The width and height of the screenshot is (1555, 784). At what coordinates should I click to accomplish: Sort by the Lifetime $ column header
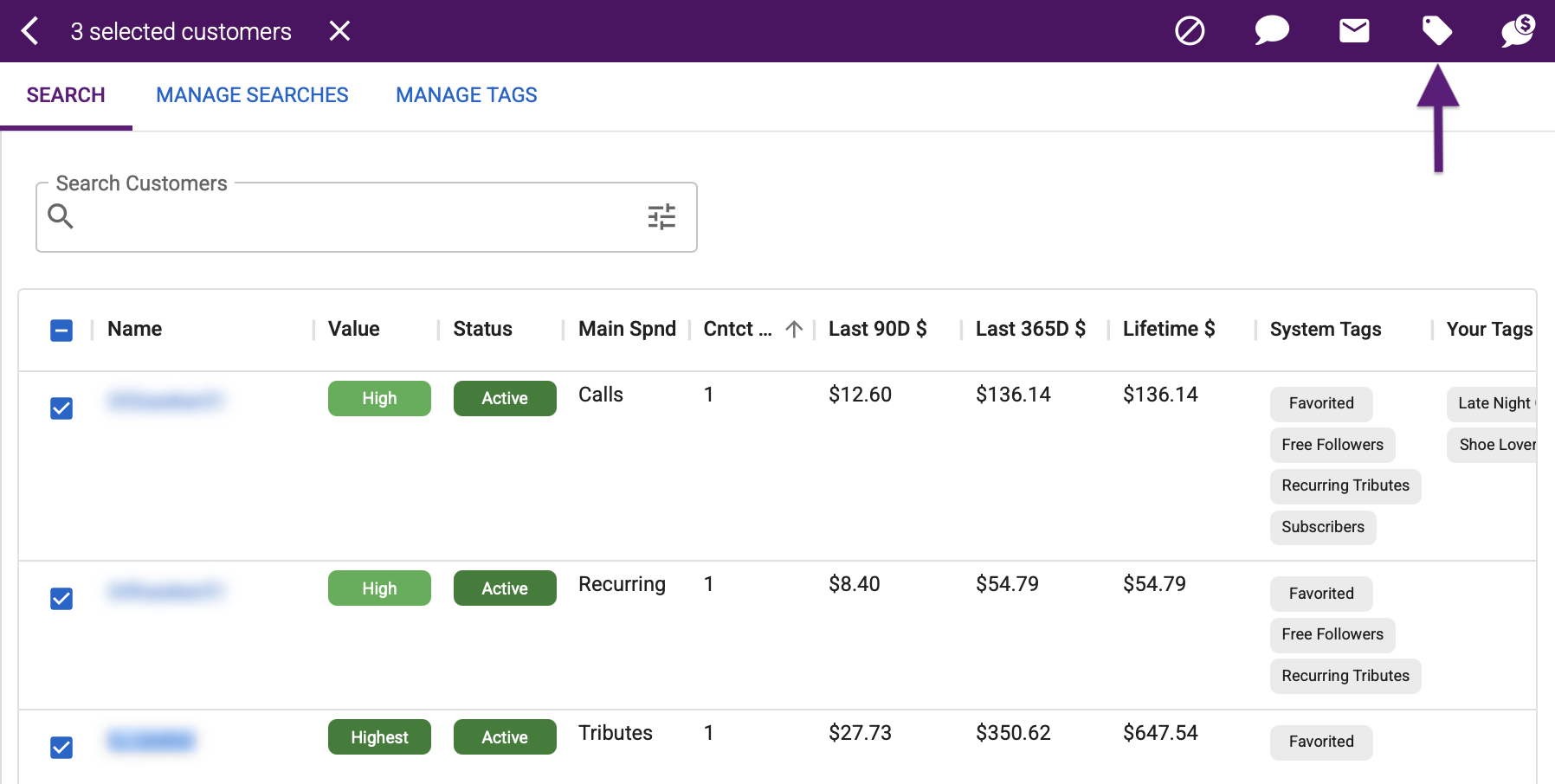1169,329
